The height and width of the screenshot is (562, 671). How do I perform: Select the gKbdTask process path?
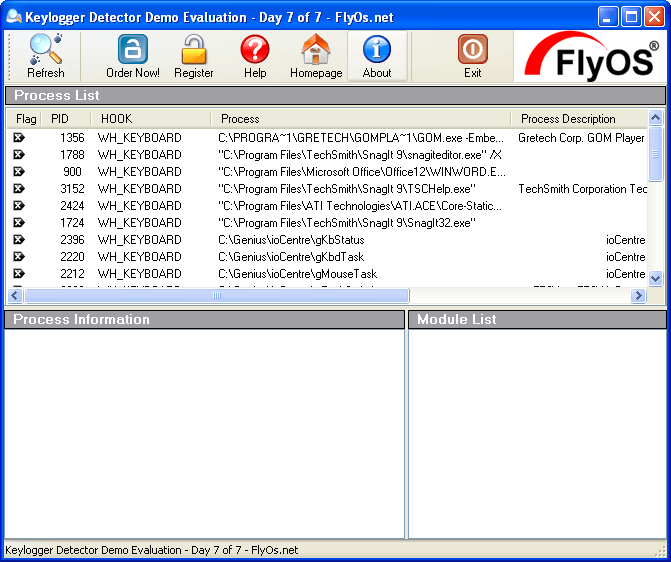(291, 257)
